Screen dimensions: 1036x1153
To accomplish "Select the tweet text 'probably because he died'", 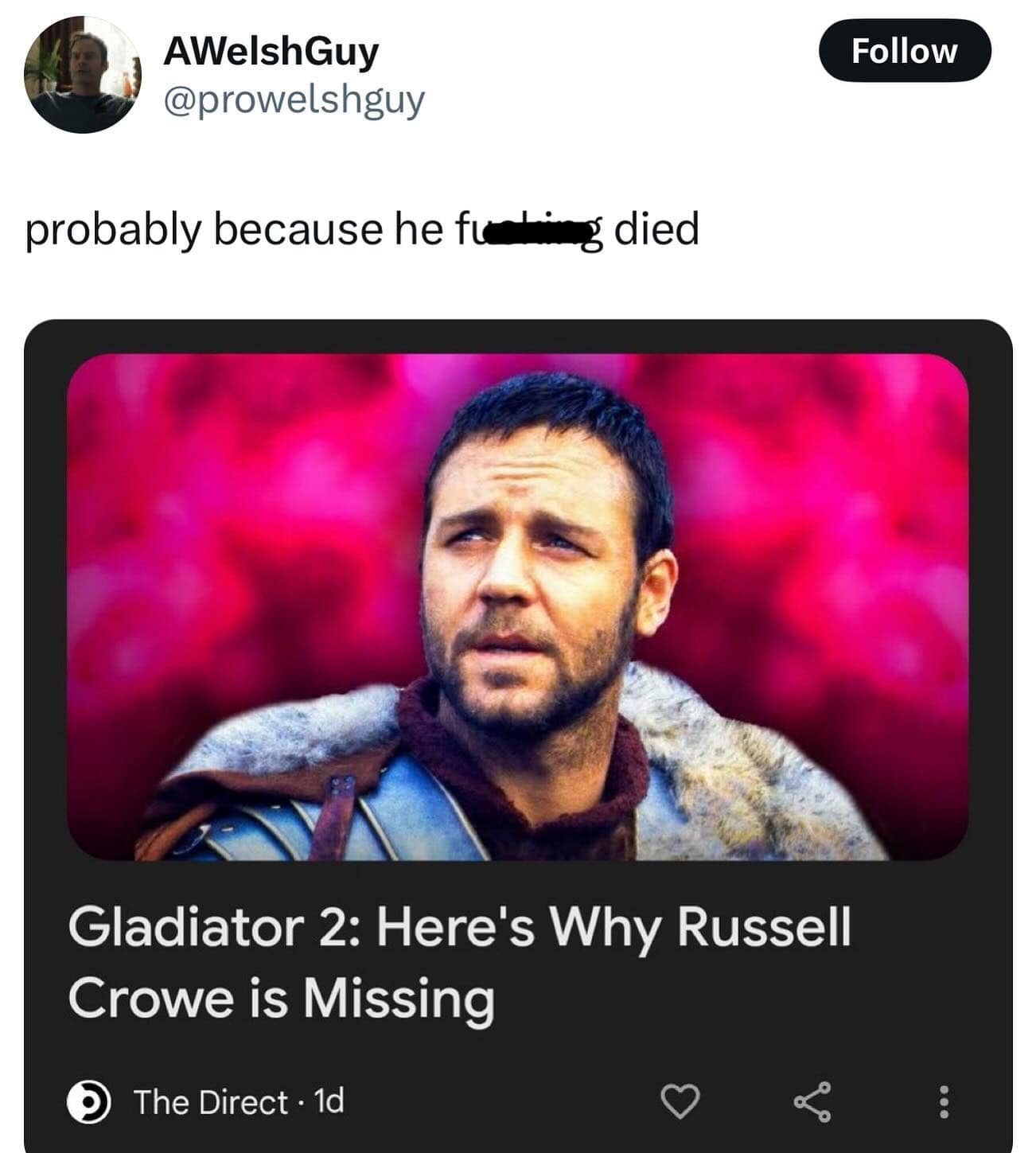I will pos(363,231).
